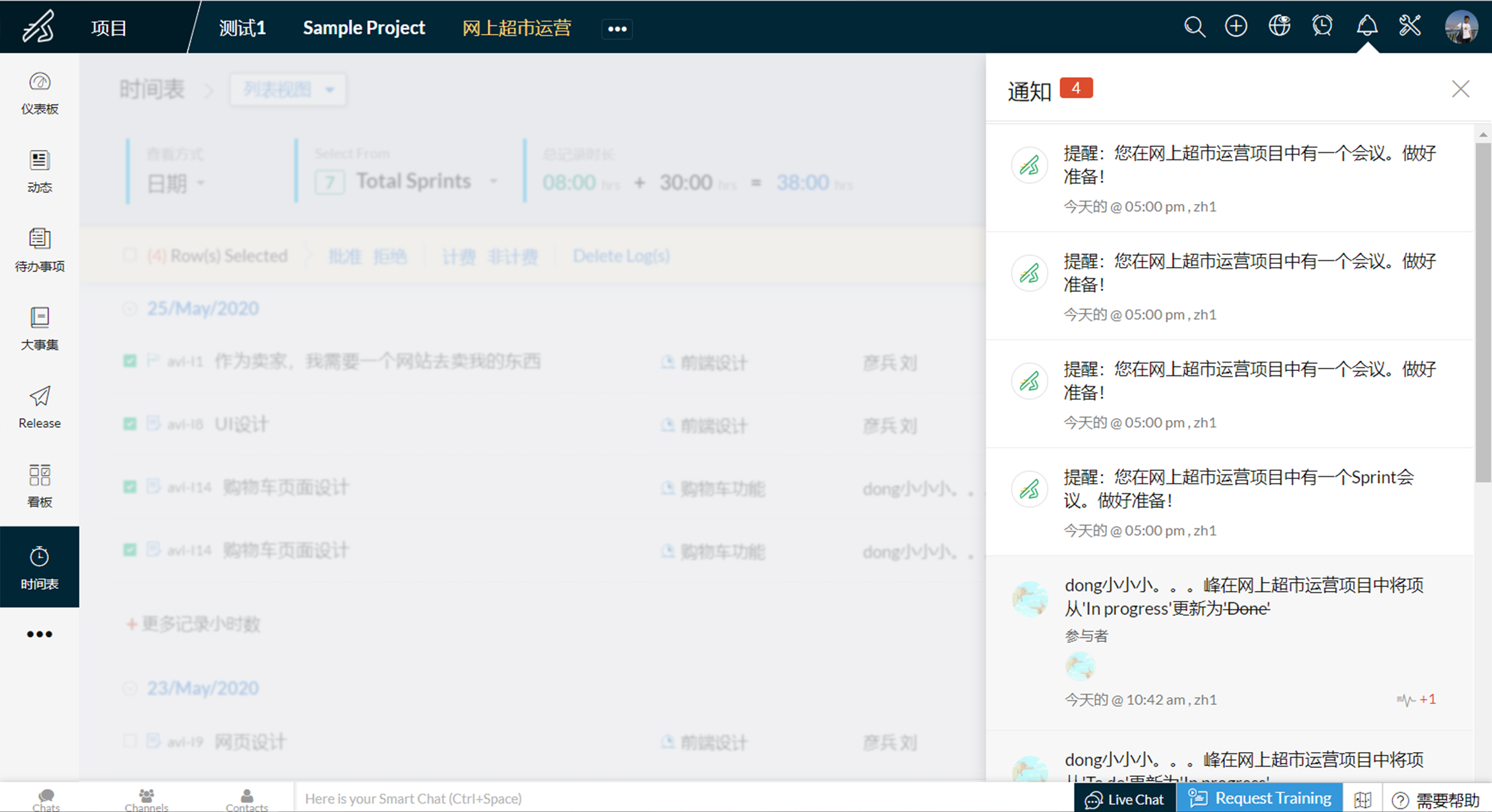Toggle the Row(s) Selected master checkbox

[130, 256]
